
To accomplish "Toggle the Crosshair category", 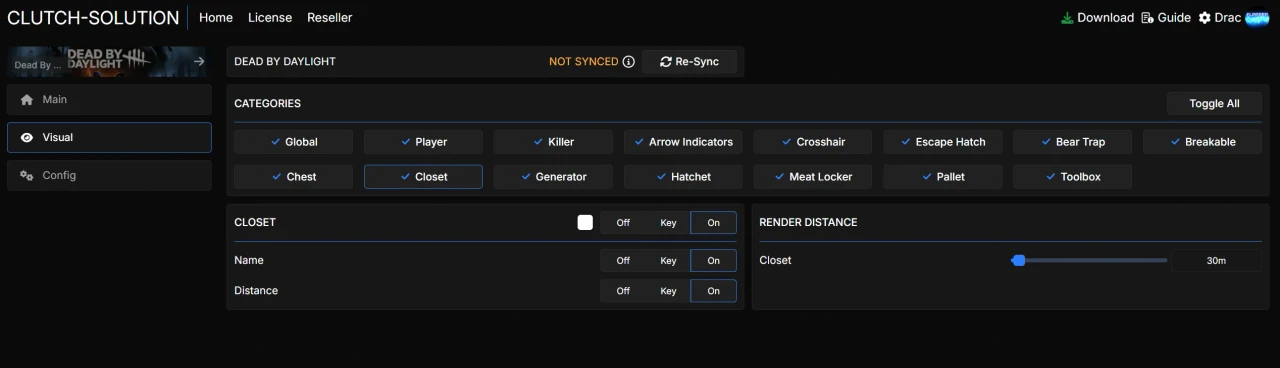I will coord(813,142).
